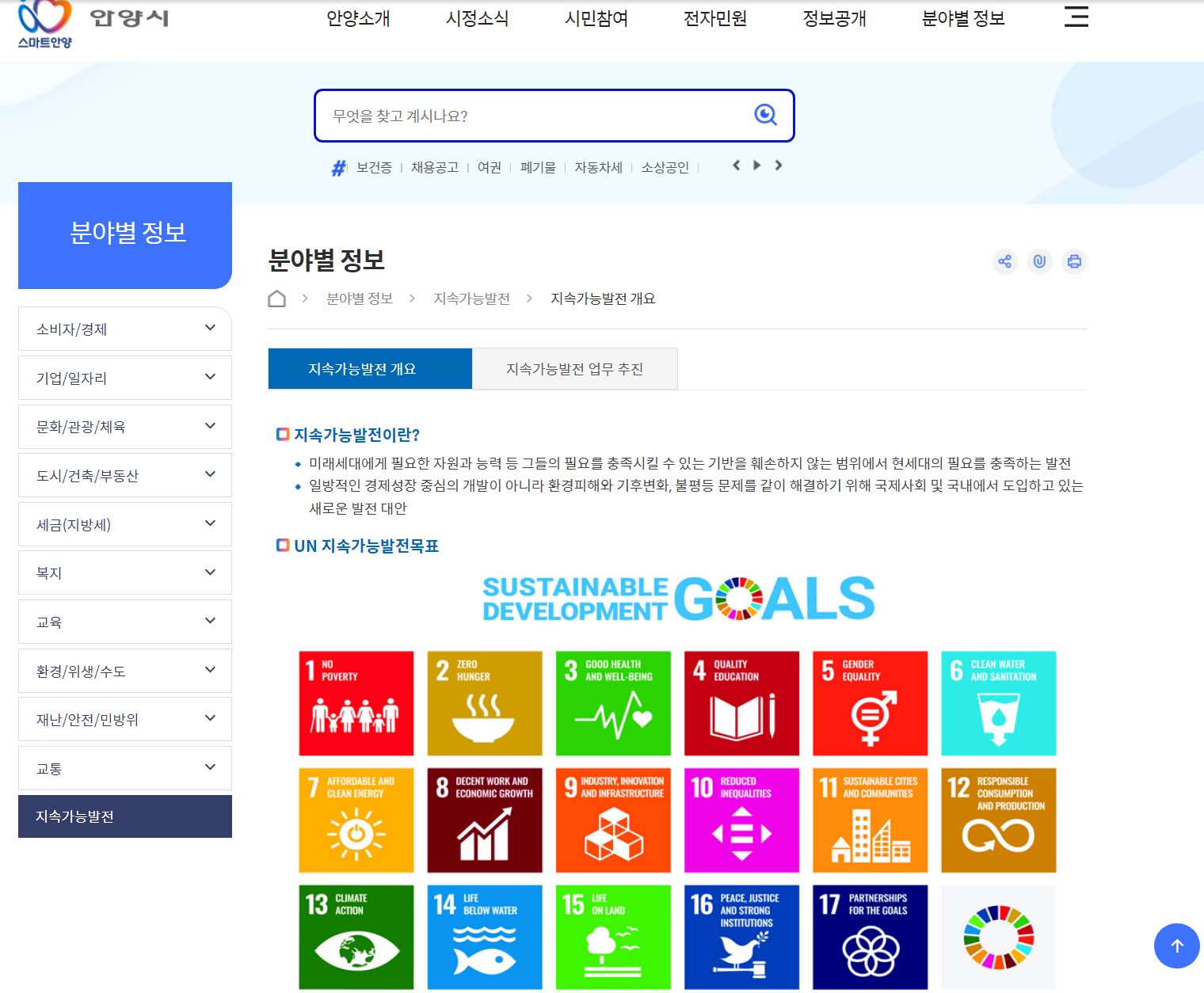Click the print page icon

(x=1074, y=261)
